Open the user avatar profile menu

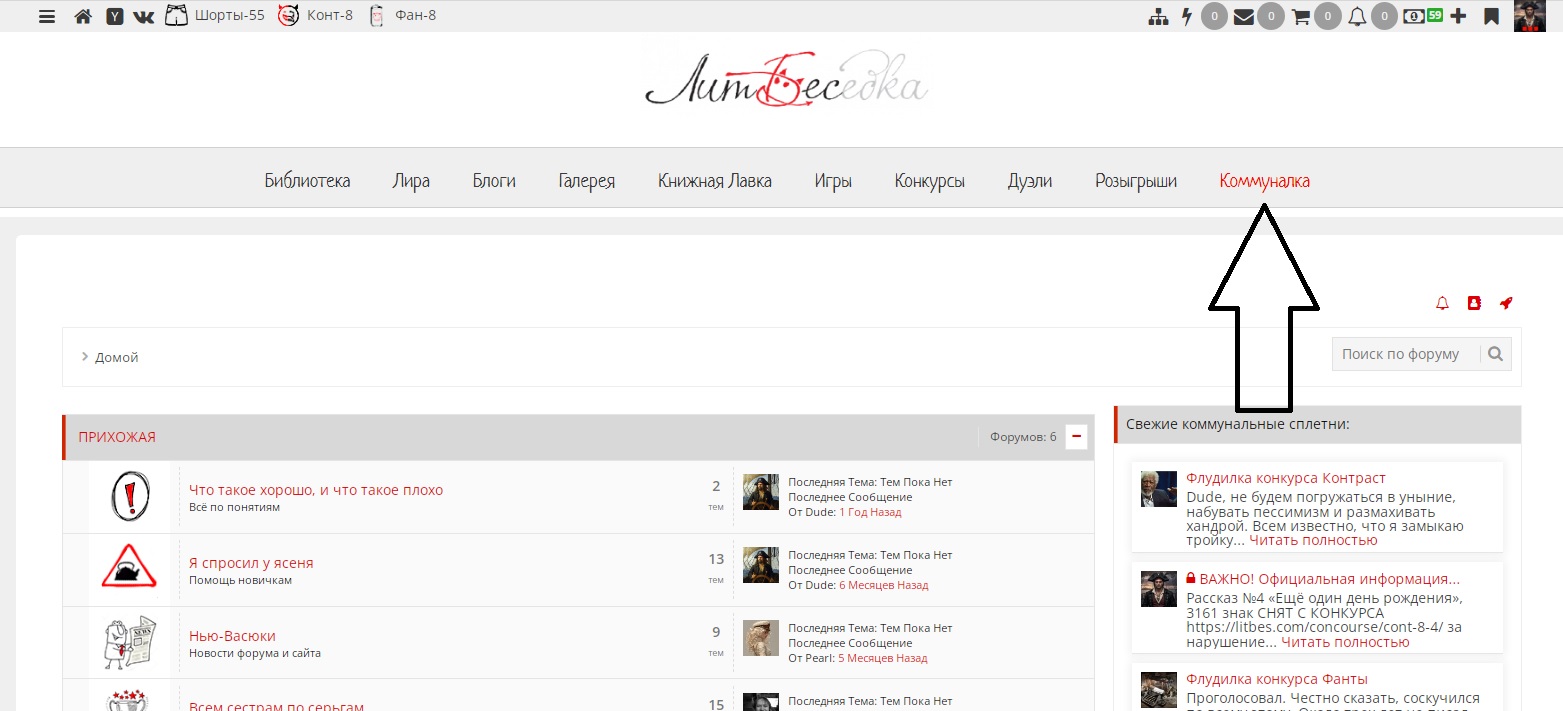click(x=1529, y=16)
